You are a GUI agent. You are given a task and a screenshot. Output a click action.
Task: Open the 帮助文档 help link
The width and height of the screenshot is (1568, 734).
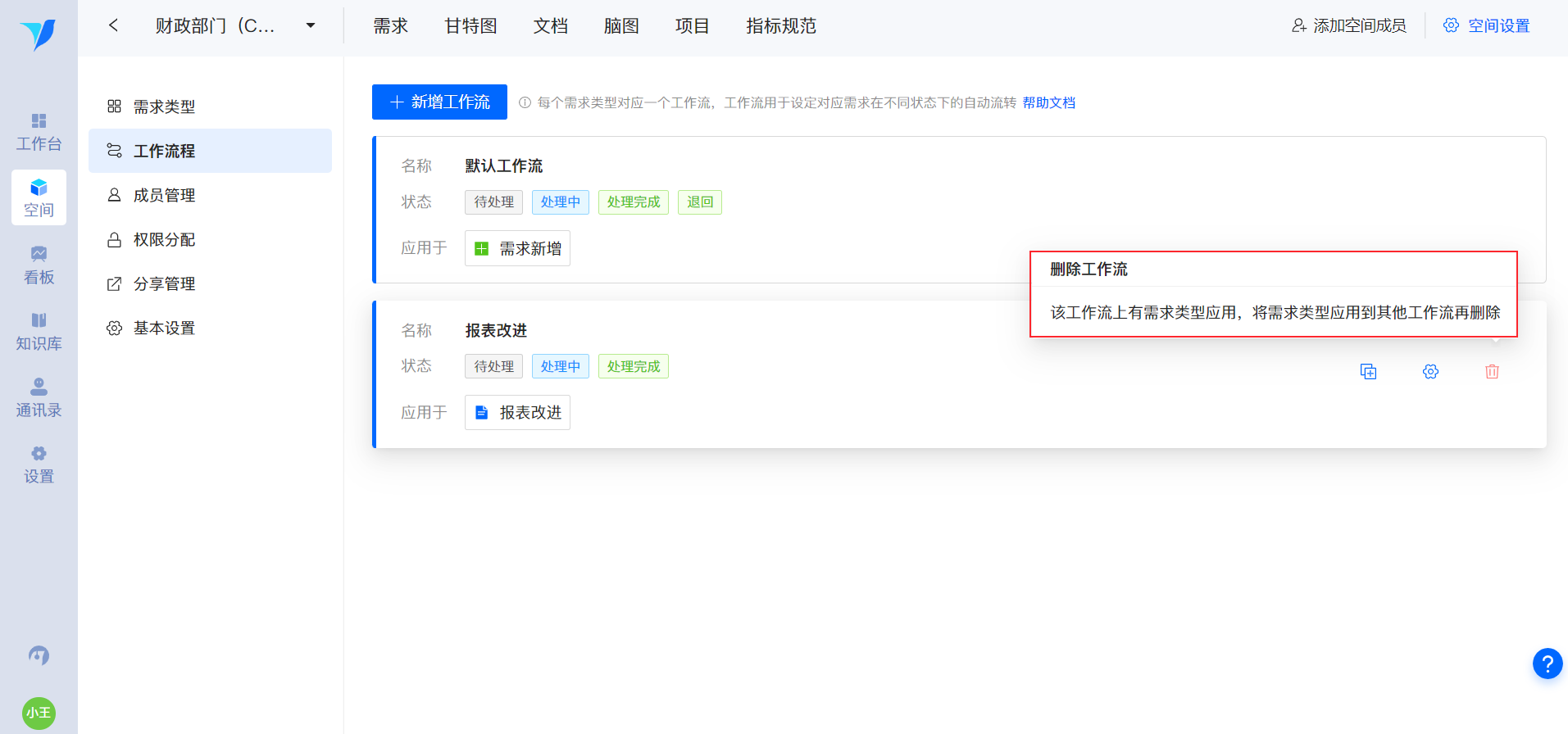tap(1048, 102)
